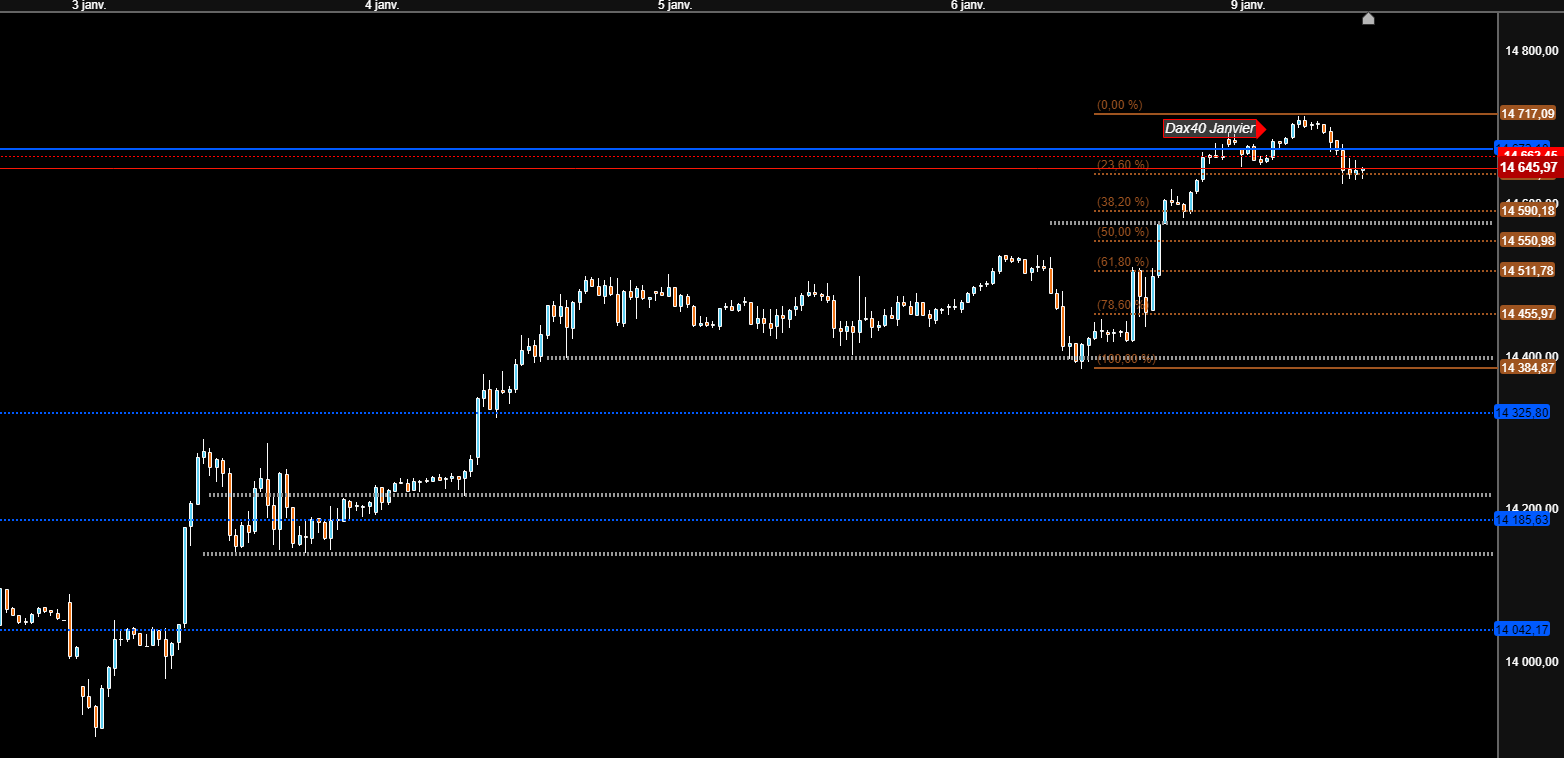Select the 14 200,00 price axis value
Viewport: 1564px width, 758px height.
click(x=1532, y=508)
